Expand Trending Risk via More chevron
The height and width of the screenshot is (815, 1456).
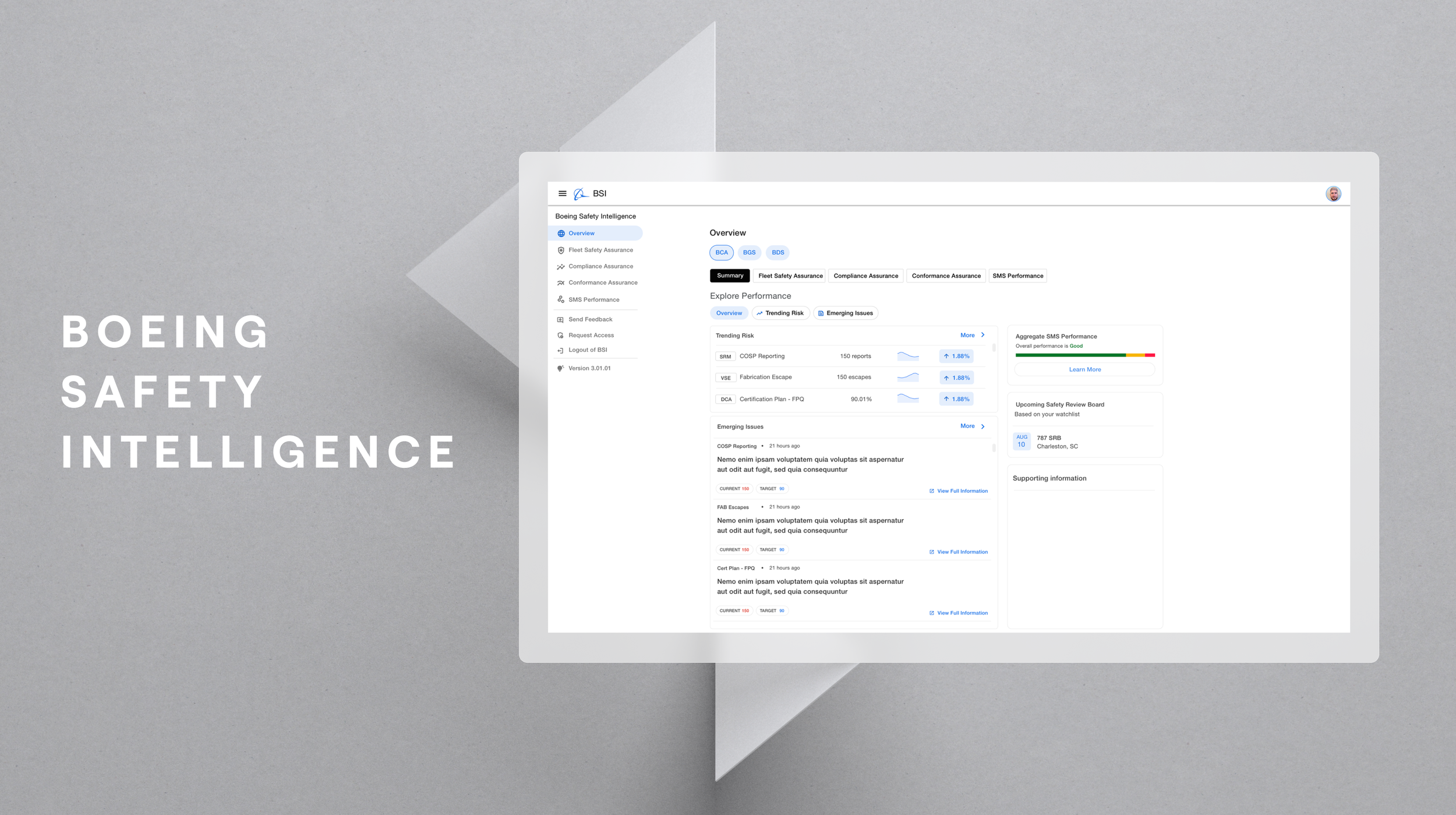983,335
